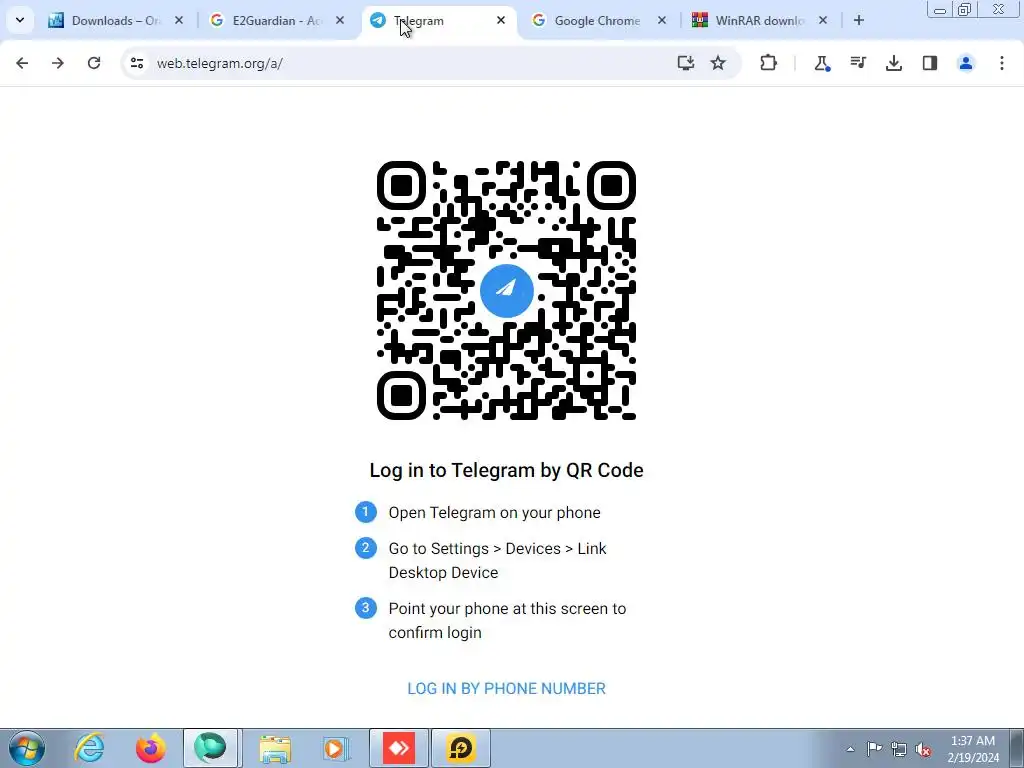Show Chrome downloads
This screenshot has width=1024, height=768.
point(894,63)
